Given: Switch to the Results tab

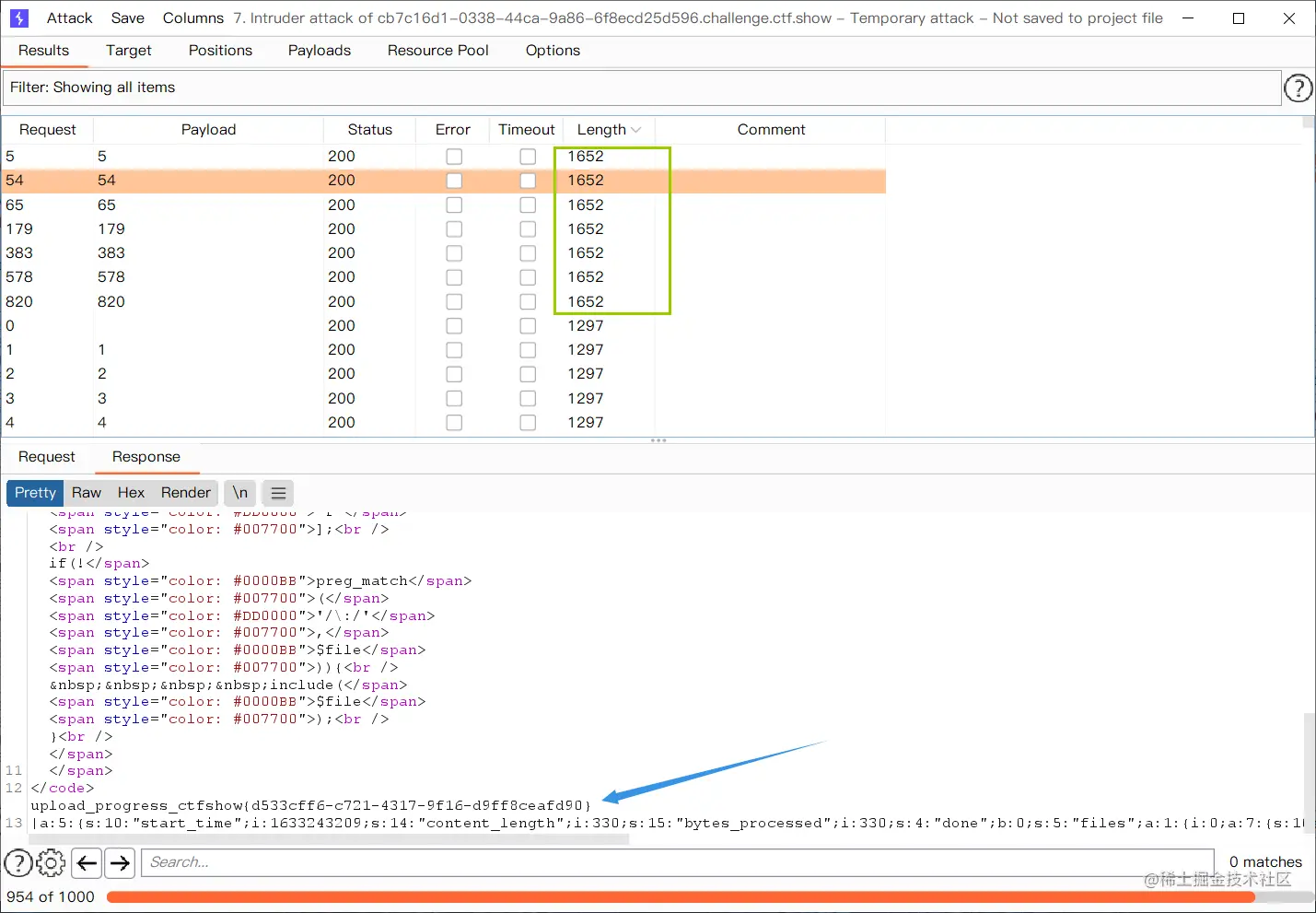Looking at the screenshot, I should [43, 51].
